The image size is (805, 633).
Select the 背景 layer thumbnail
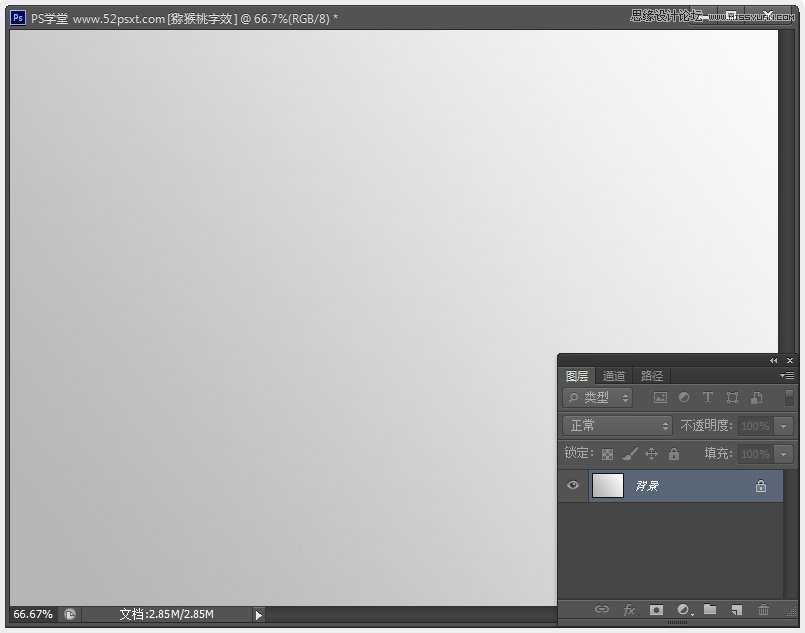[610, 486]
